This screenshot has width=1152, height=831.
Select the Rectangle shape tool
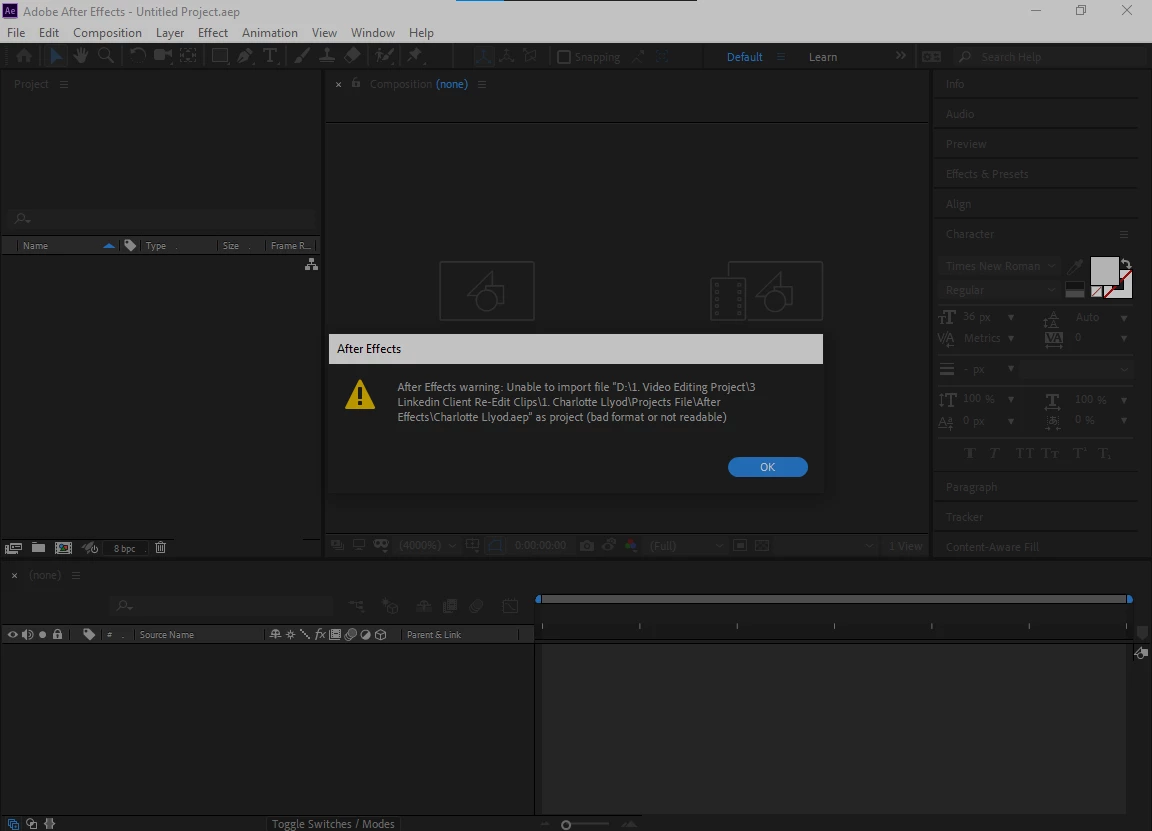pyautogui.click(x=219, y=56)
